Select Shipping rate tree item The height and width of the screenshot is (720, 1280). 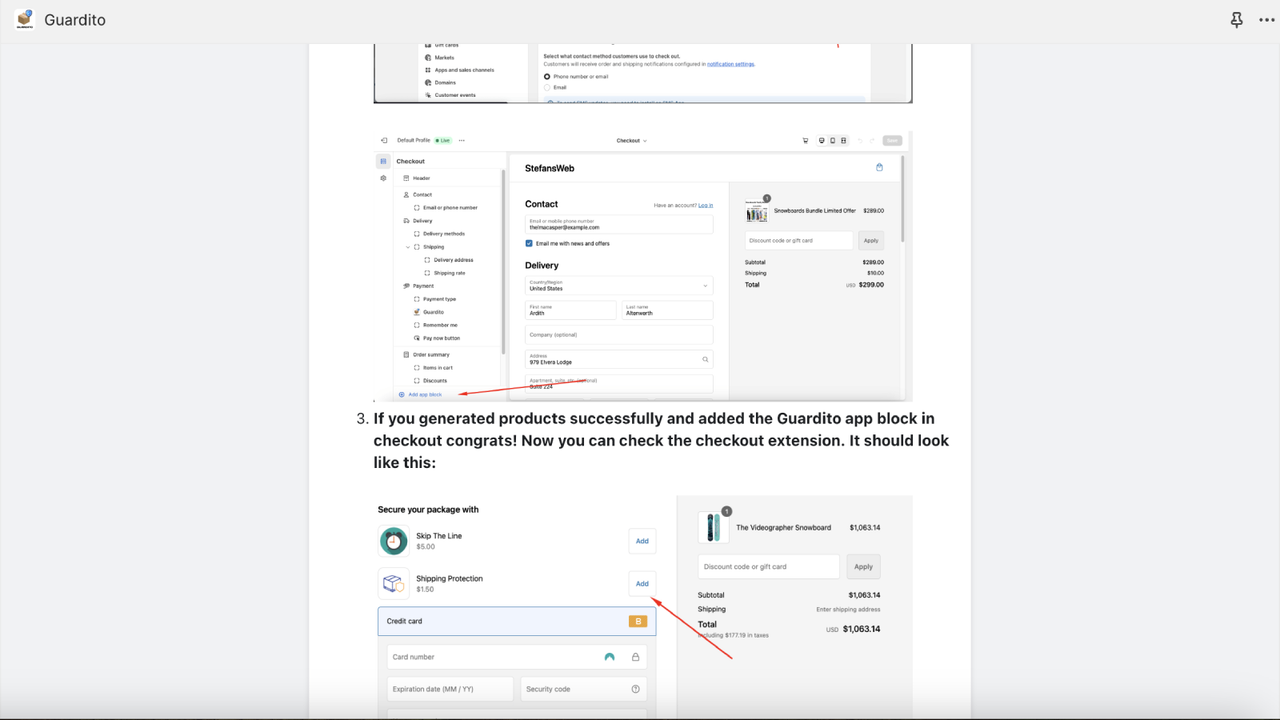pyautogui.click(x=449, y=273)
